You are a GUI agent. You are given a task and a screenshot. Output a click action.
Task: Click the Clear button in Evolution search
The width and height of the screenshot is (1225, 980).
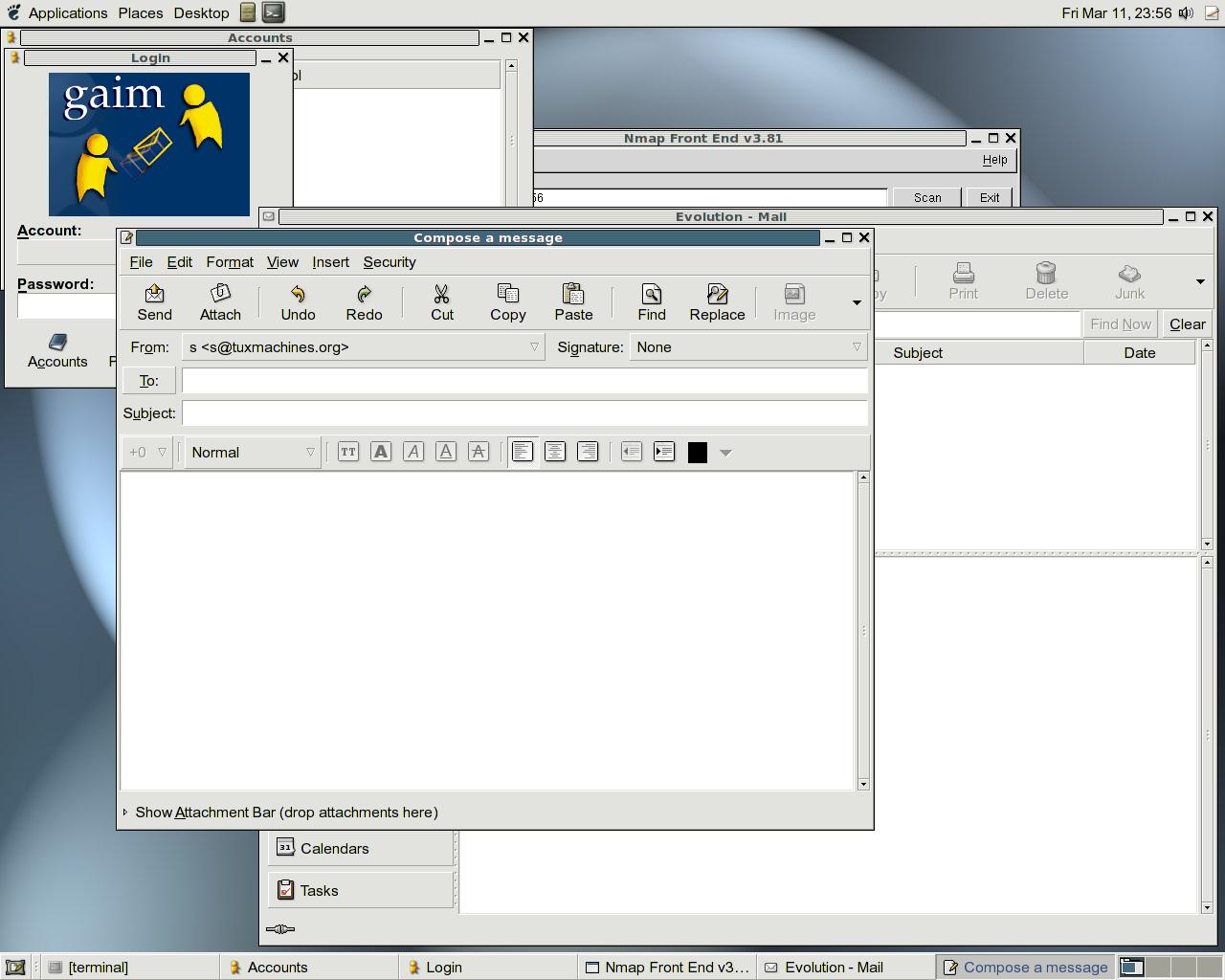pyautogui.click(x=1188, y=324)
